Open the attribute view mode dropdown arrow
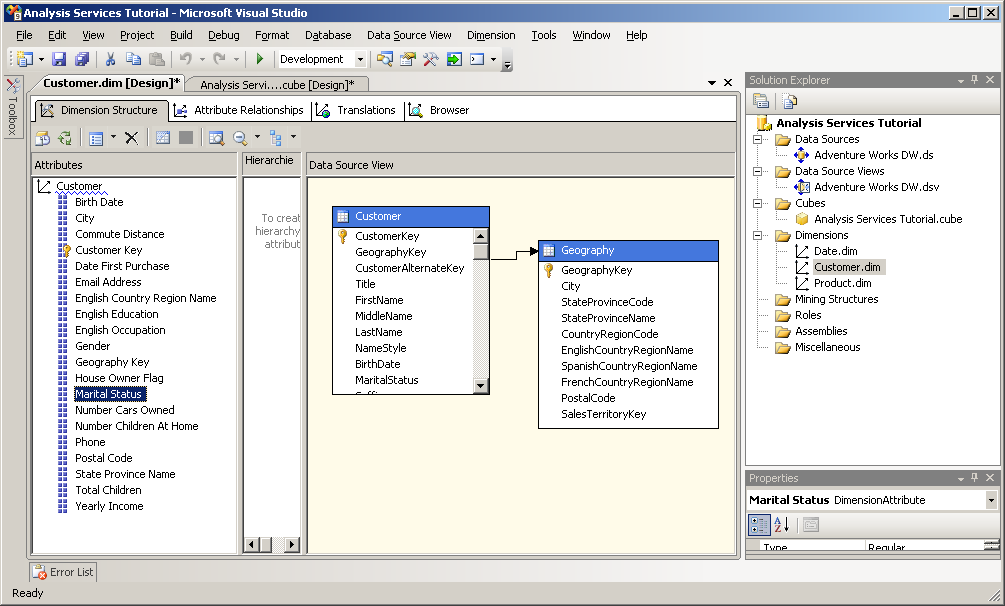 (x=113, y=137)
